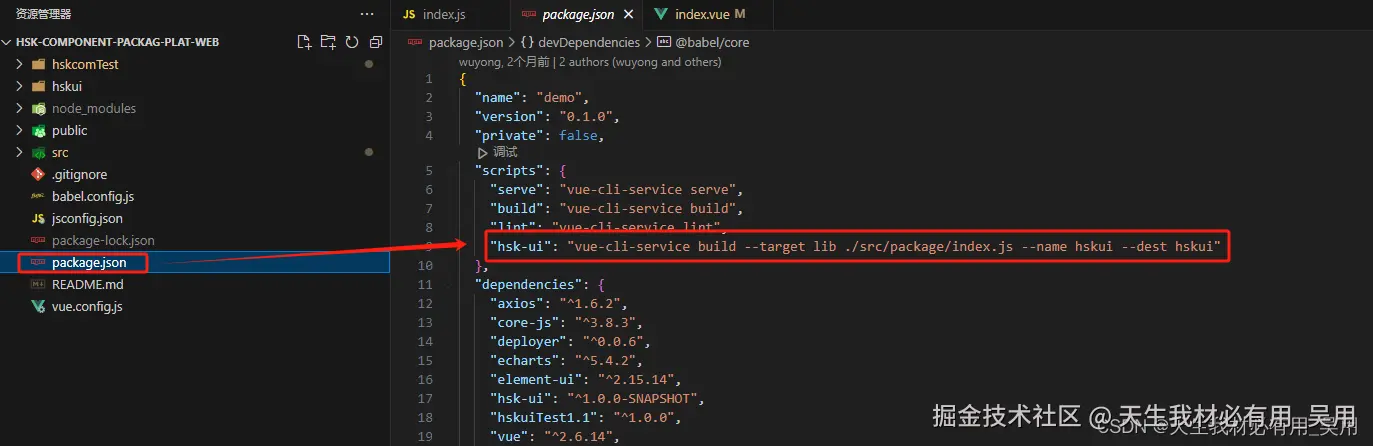
Task: Expand the hskui folder chevron
Action: click(x=19, y=86)
